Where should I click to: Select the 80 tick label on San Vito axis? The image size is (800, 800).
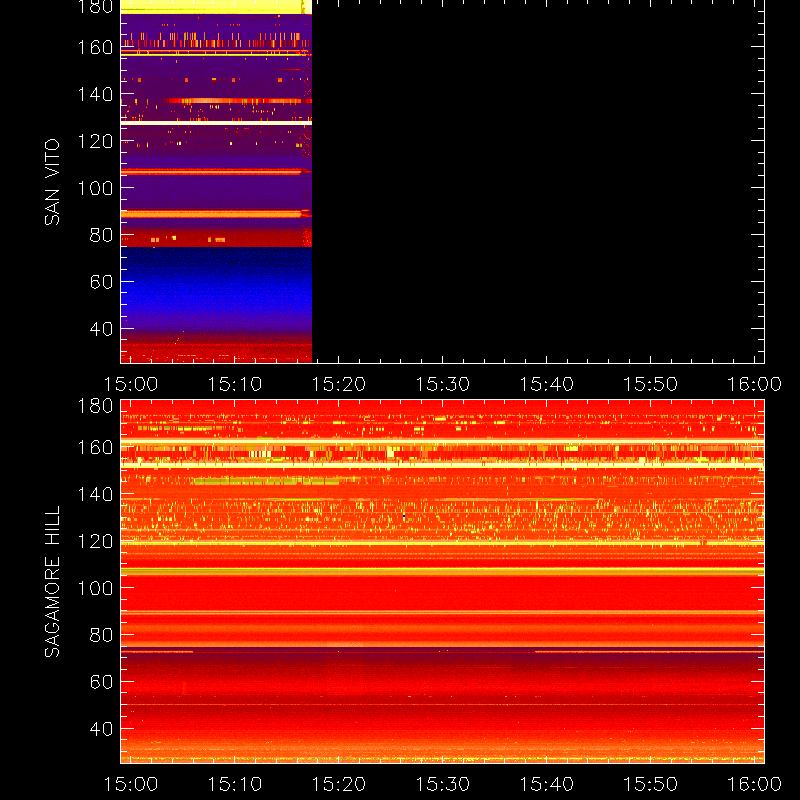tap(102, 235)
